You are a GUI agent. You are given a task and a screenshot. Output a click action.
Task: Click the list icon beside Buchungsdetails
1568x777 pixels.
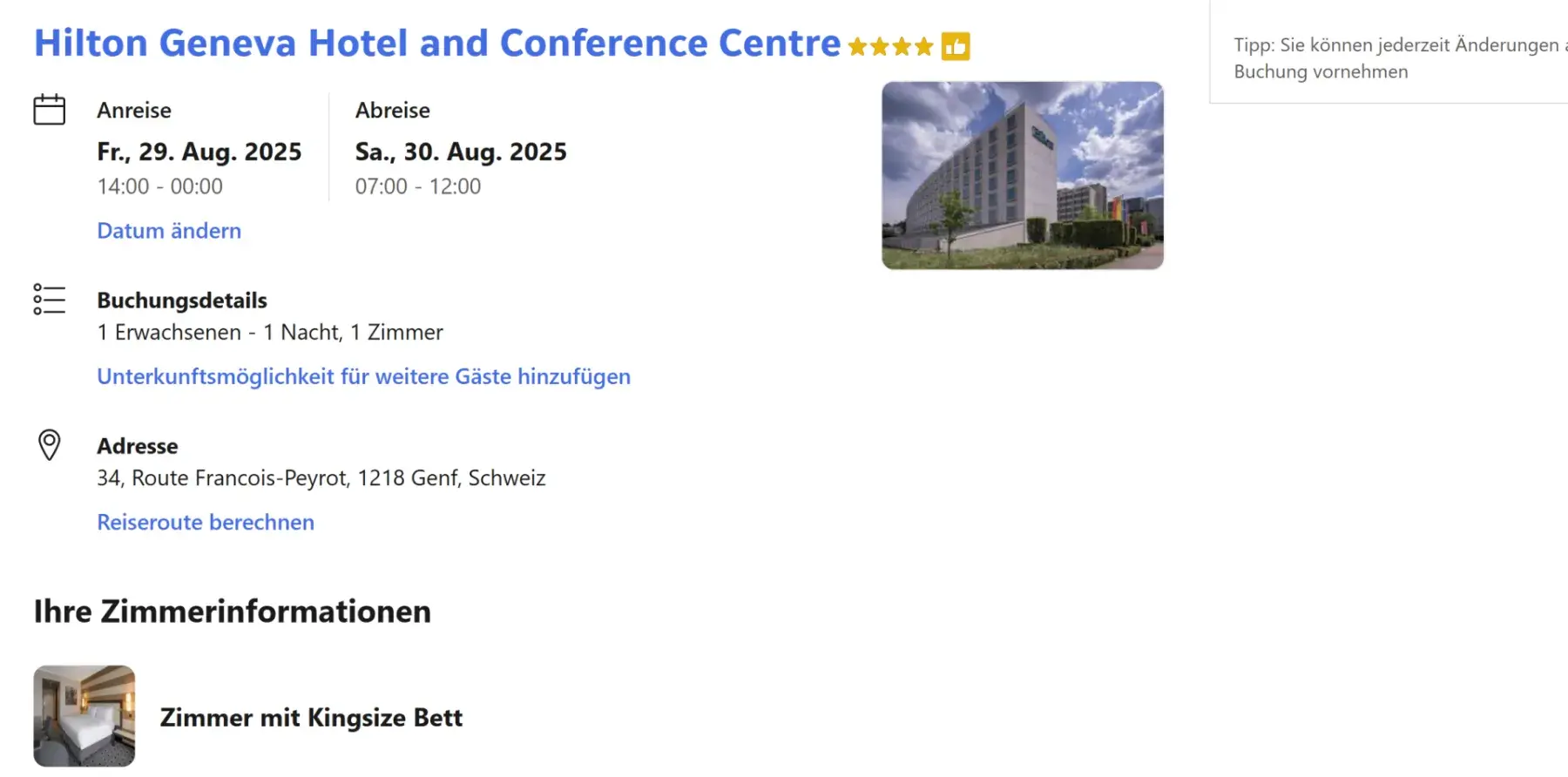(49, 299)
